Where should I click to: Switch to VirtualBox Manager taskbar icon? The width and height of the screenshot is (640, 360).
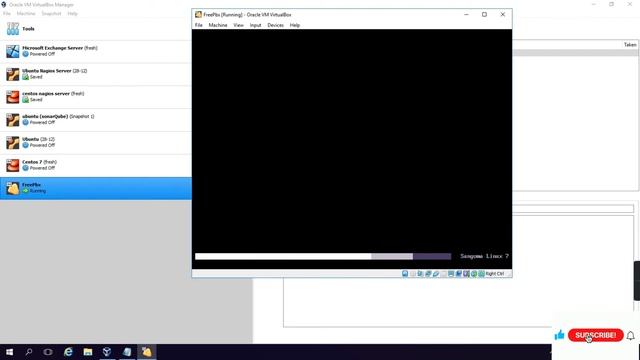point(107,352)
